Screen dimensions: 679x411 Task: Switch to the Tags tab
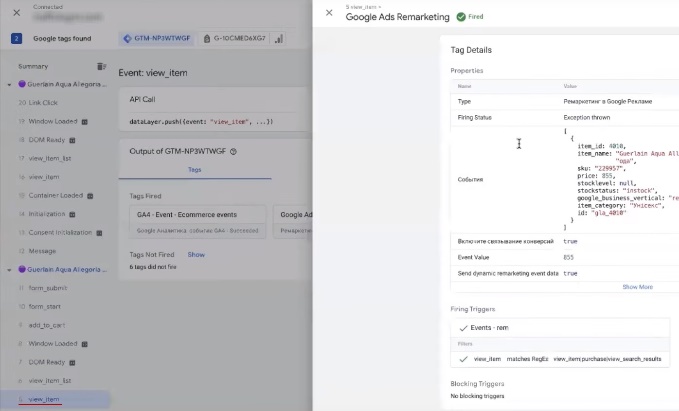195,170
